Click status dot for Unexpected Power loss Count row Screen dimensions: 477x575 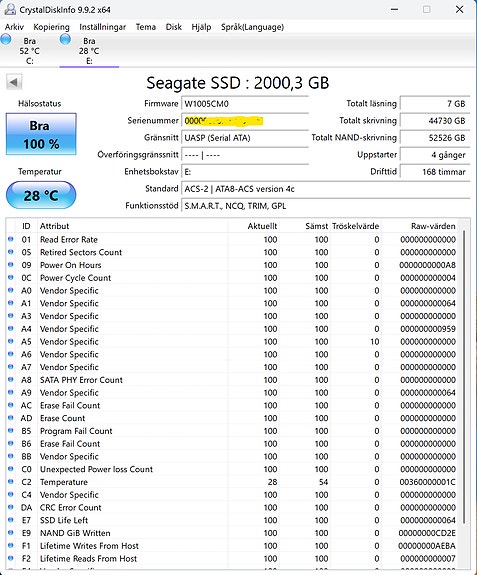(x=11, y=469)
